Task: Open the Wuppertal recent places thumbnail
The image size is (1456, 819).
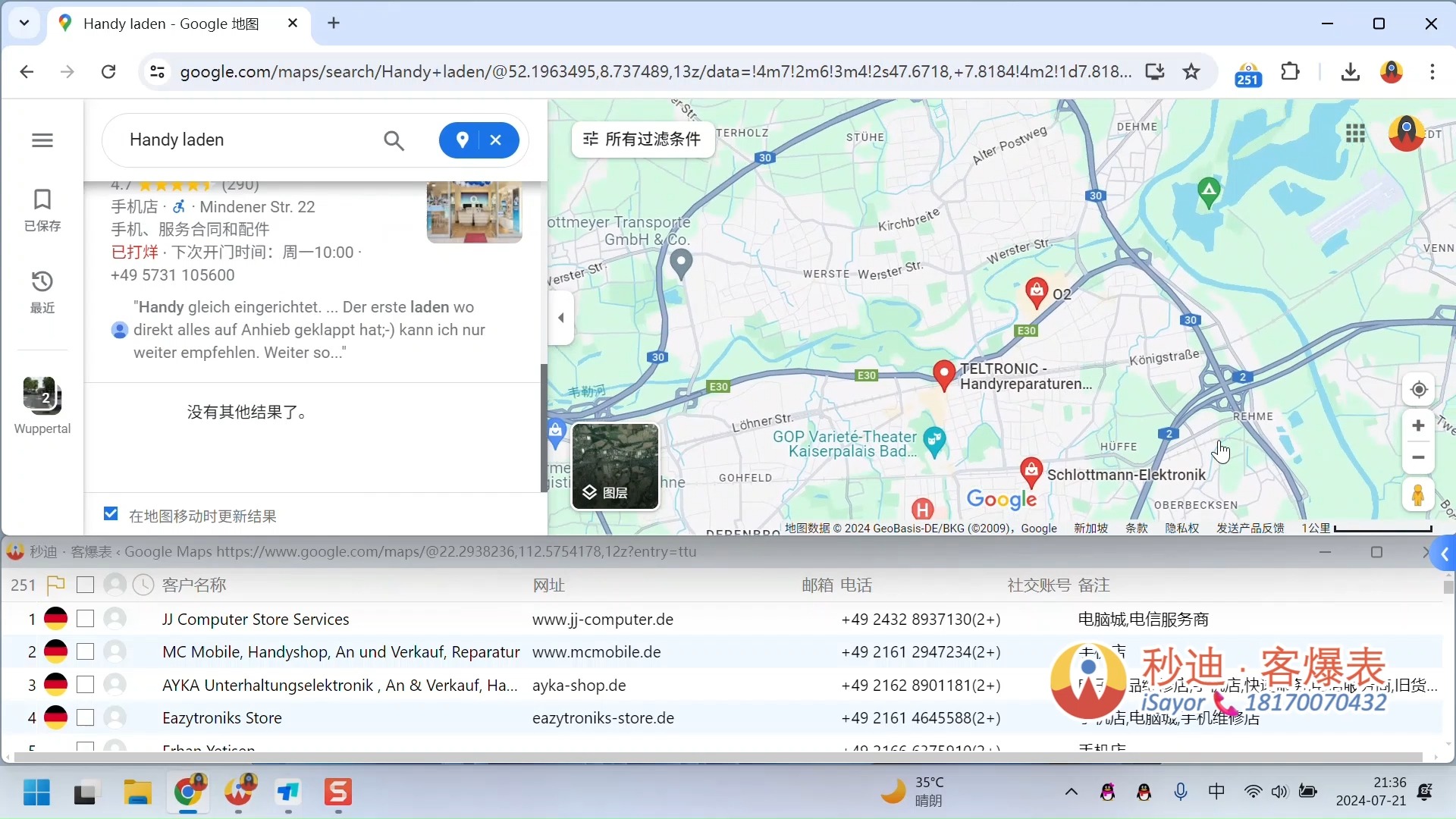Action: pos(42,406)
